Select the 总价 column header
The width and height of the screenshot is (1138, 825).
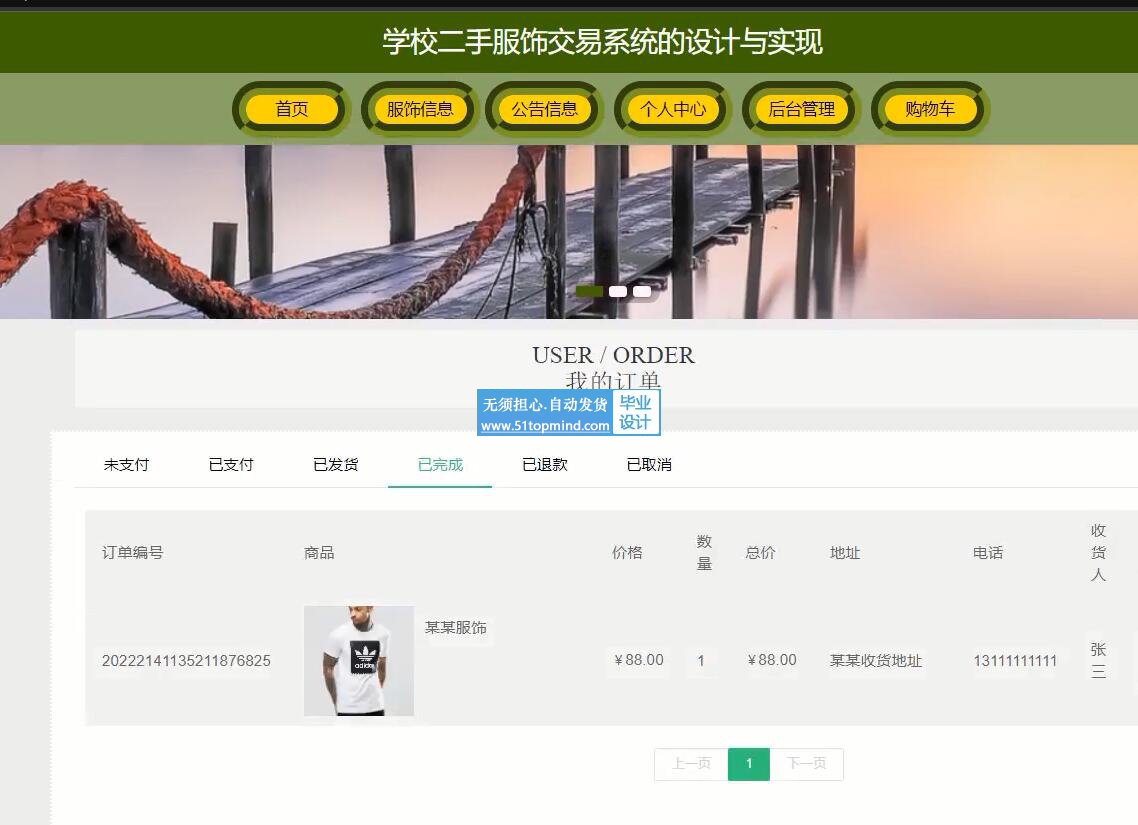point(760,553)
